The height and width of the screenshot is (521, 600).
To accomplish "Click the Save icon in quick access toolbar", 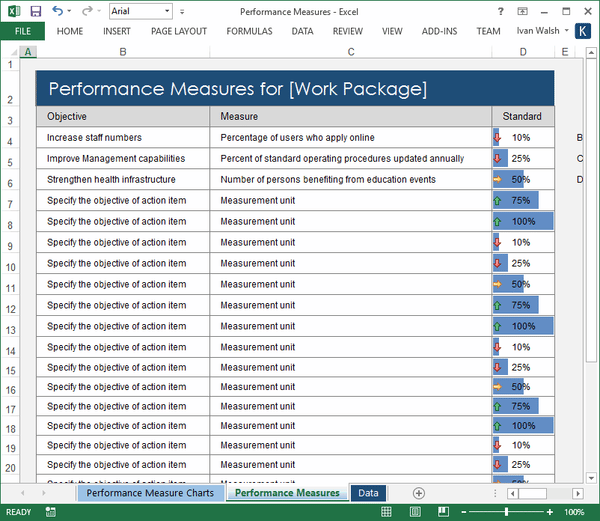I will [x=36, y=11].
